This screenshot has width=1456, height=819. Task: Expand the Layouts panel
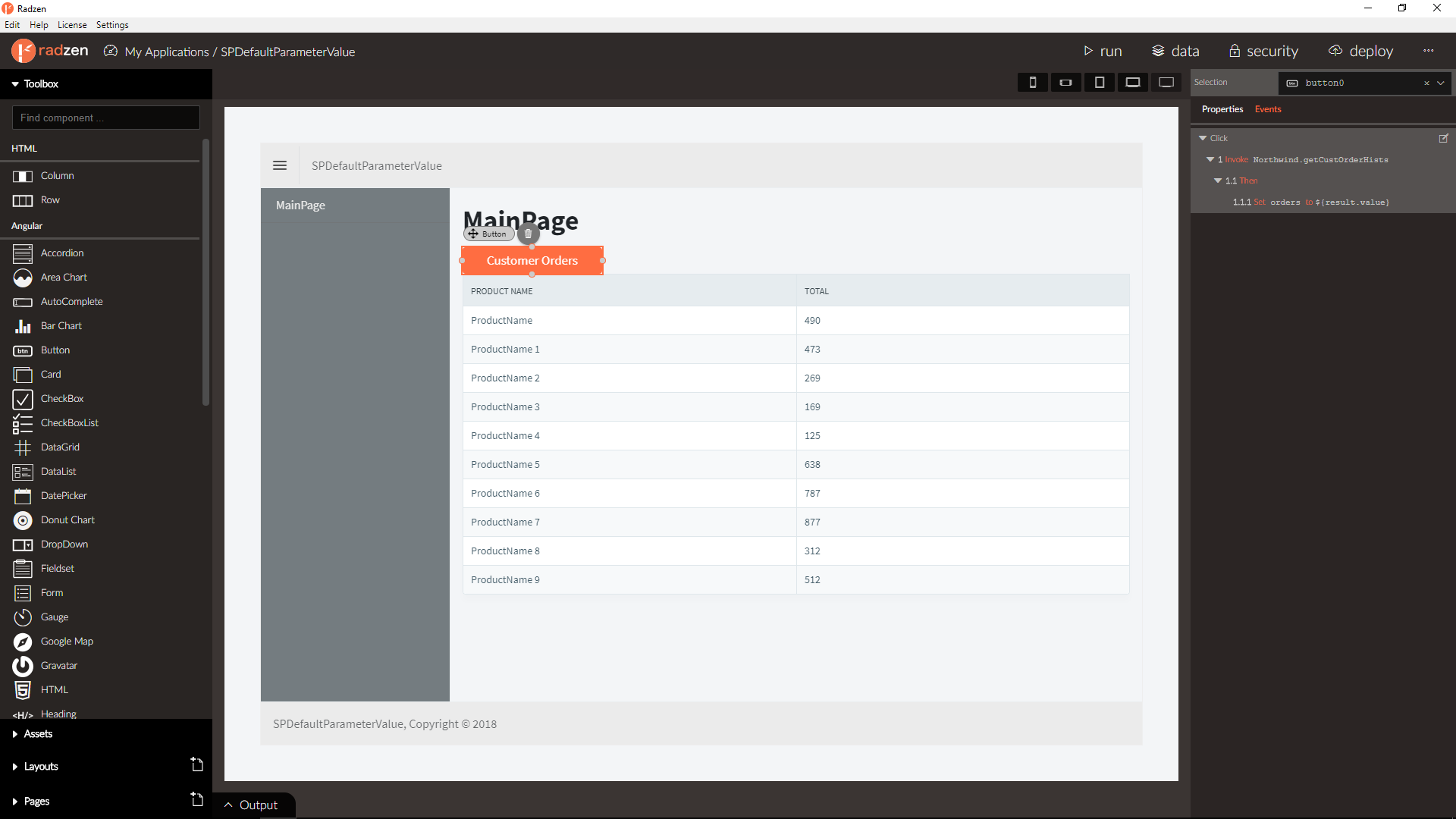(x=15, y=767)
